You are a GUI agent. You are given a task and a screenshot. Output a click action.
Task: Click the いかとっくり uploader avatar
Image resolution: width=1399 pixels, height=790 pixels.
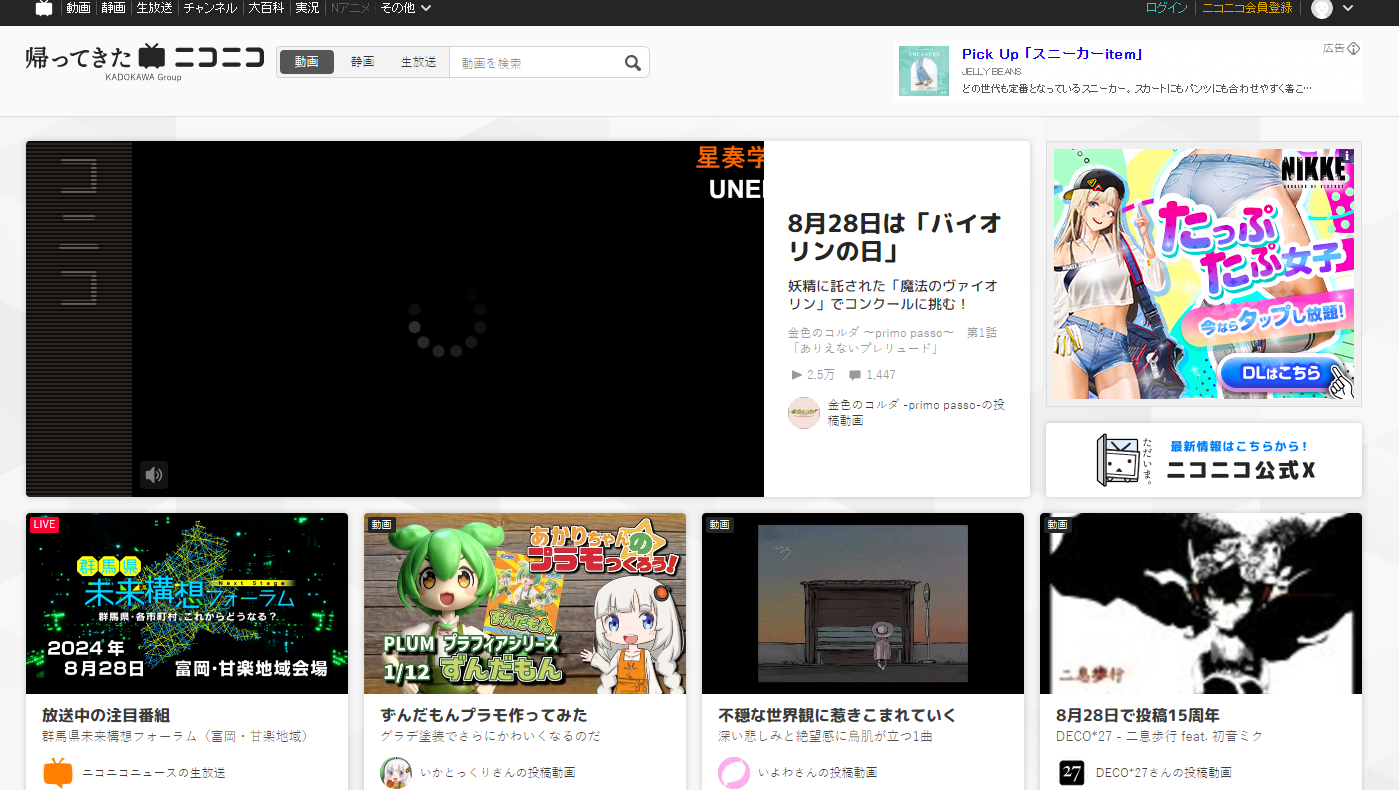396,772
